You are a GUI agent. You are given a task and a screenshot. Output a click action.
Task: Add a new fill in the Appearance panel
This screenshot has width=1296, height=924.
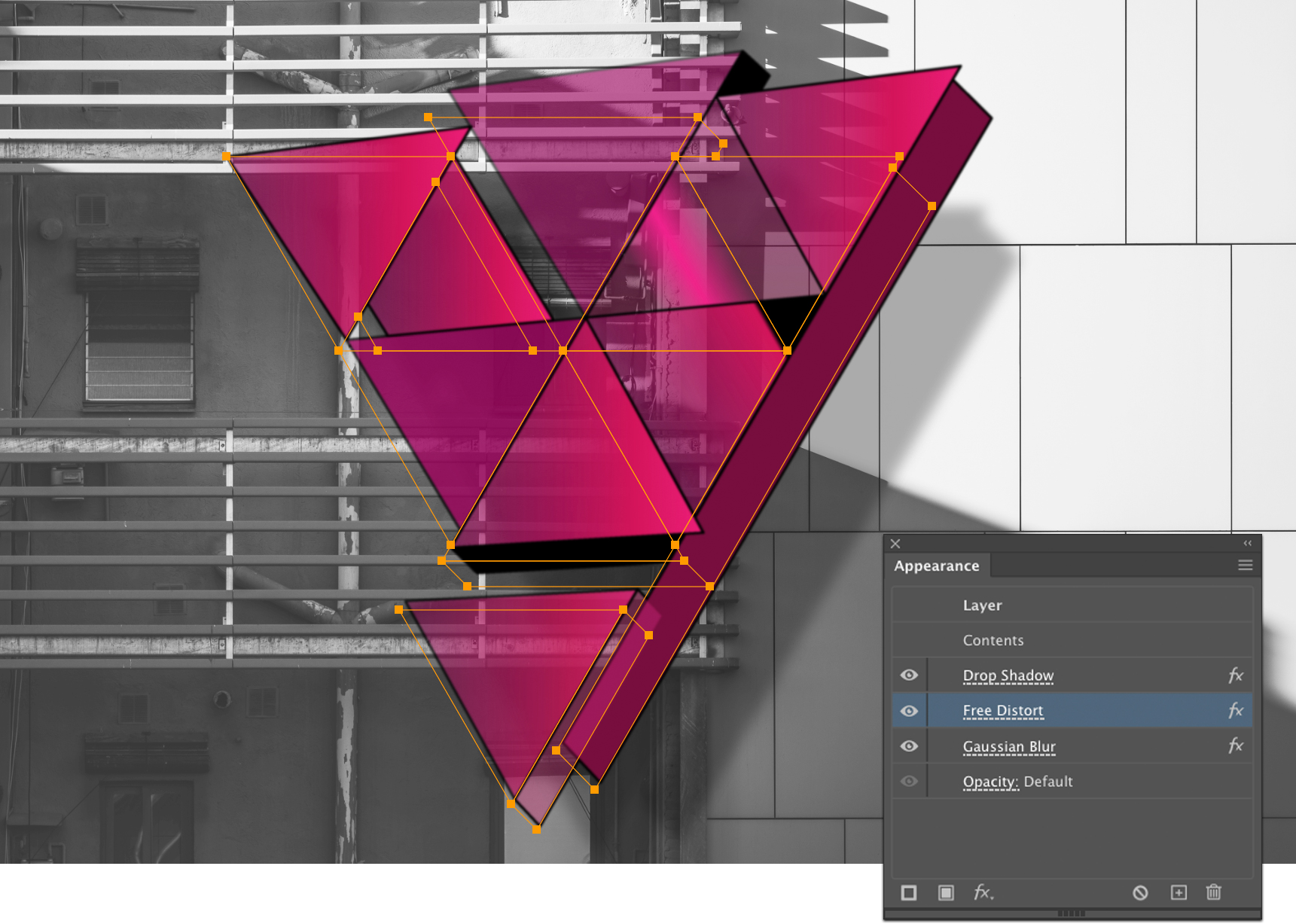click(x=946, y=892)
